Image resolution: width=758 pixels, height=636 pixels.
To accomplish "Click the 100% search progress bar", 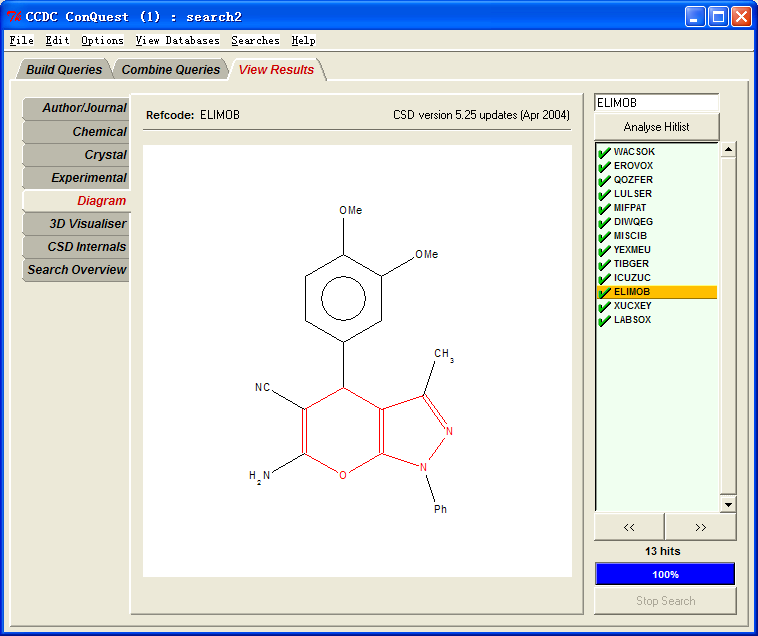I will coord(665,574).
